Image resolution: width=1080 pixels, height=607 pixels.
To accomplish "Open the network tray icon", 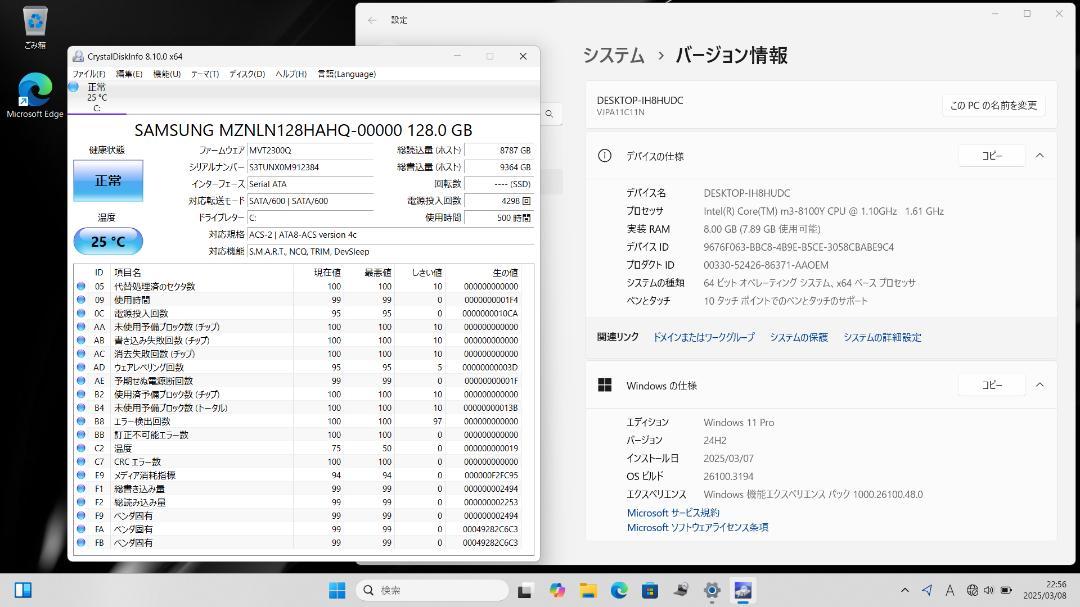I will coord(972,590).
